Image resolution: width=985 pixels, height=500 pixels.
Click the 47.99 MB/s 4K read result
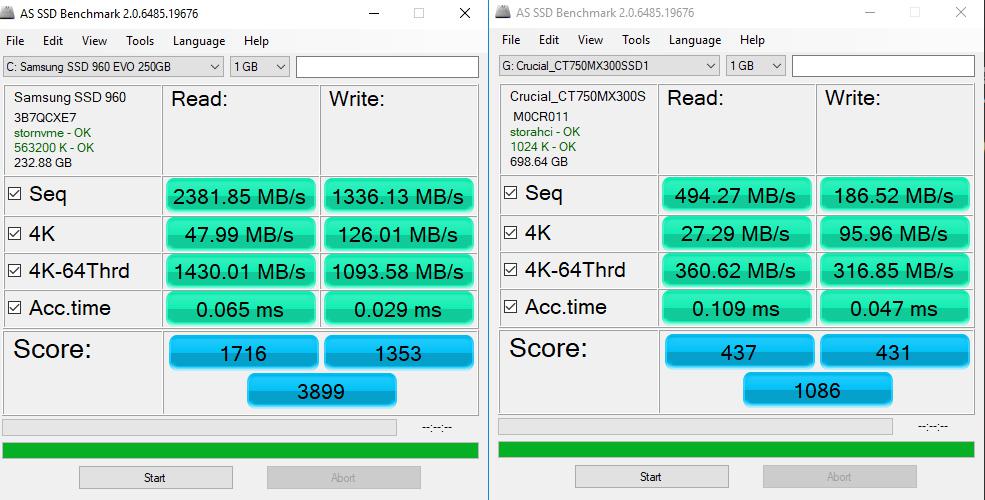(240, 234)
